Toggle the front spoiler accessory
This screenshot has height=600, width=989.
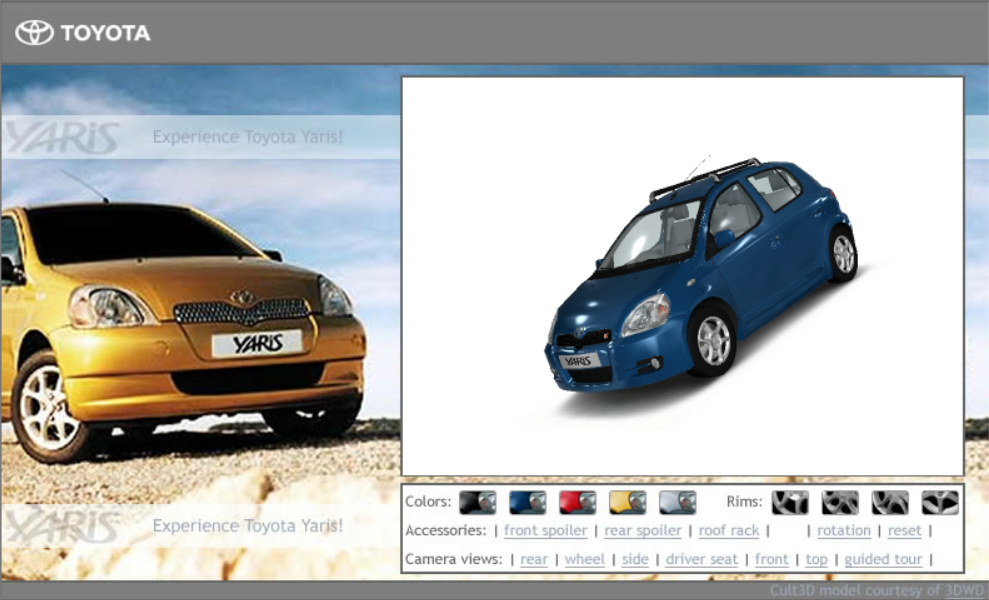pyautogui.click(x=546, y=531)
